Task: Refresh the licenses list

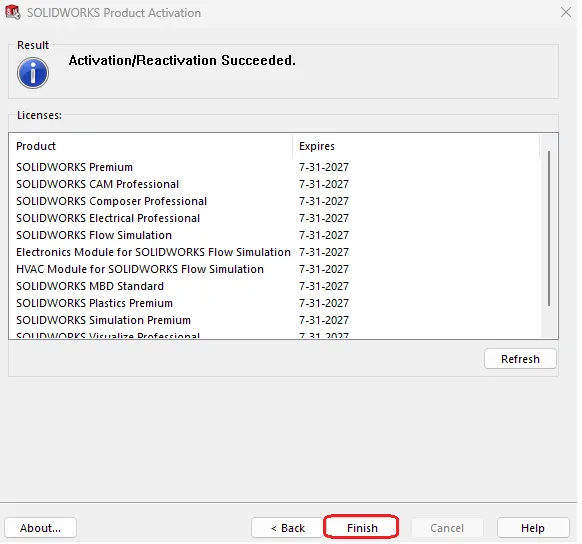Action: tap(520, 359)
